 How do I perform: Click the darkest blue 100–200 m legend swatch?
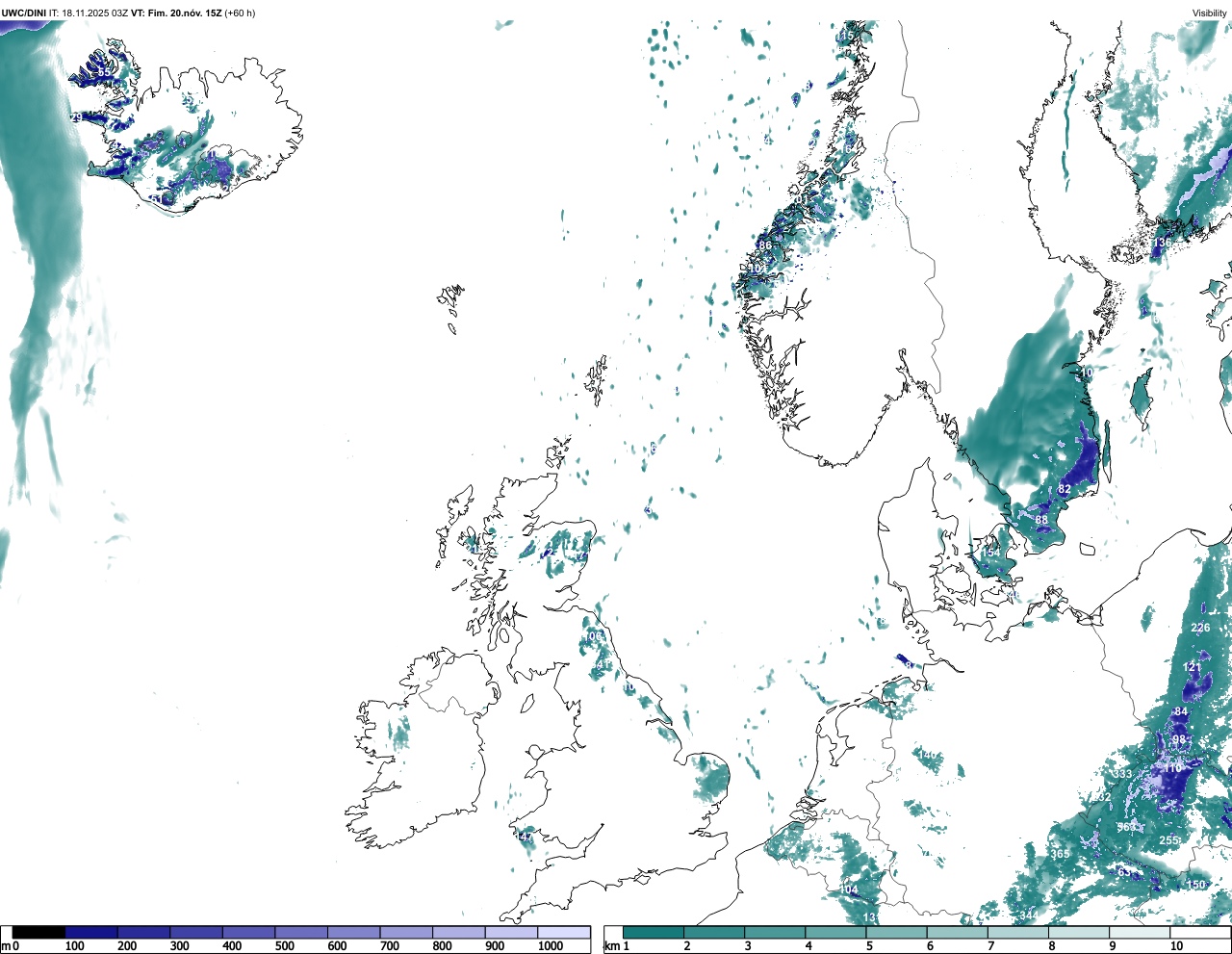click(91, 933)
